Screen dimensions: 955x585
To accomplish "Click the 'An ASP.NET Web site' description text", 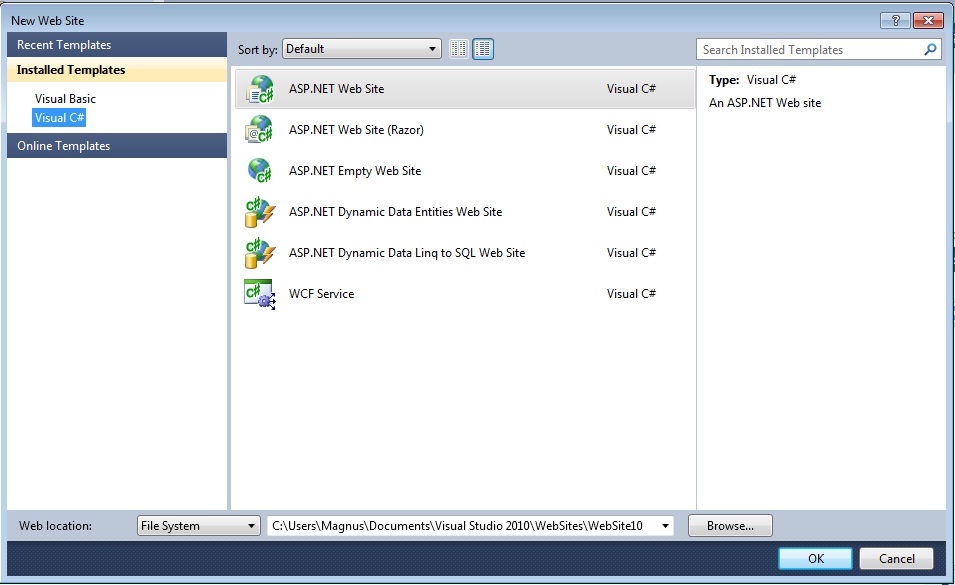I will coord(765,103).
